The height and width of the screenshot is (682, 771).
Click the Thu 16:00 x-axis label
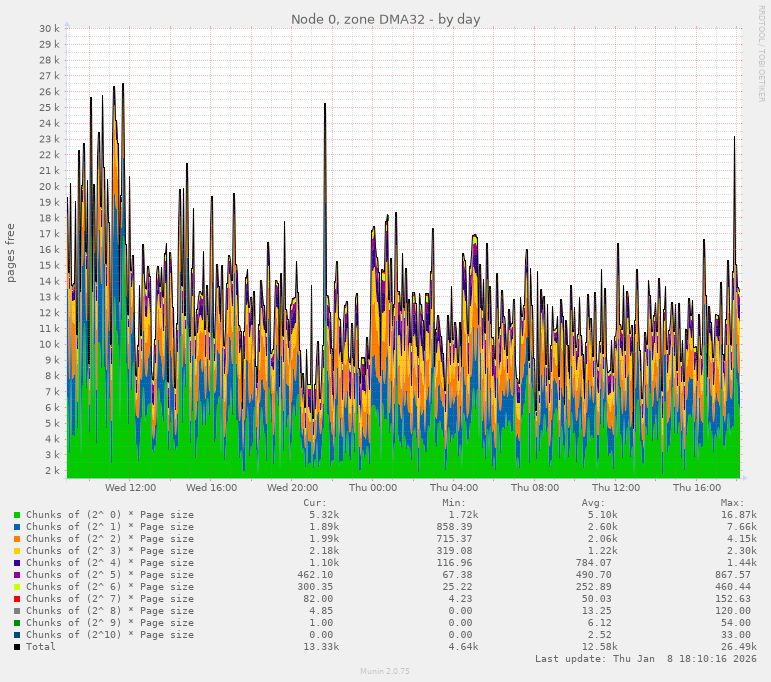(x=697, y=488)
